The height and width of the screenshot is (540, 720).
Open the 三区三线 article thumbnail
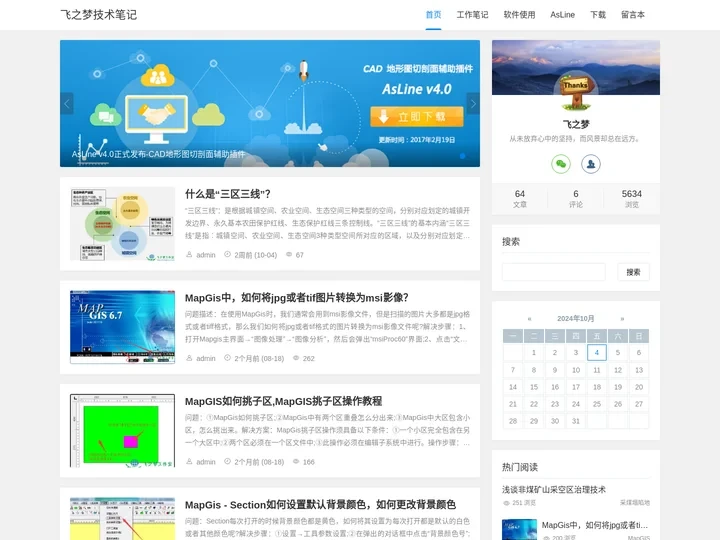coord(123,224)
